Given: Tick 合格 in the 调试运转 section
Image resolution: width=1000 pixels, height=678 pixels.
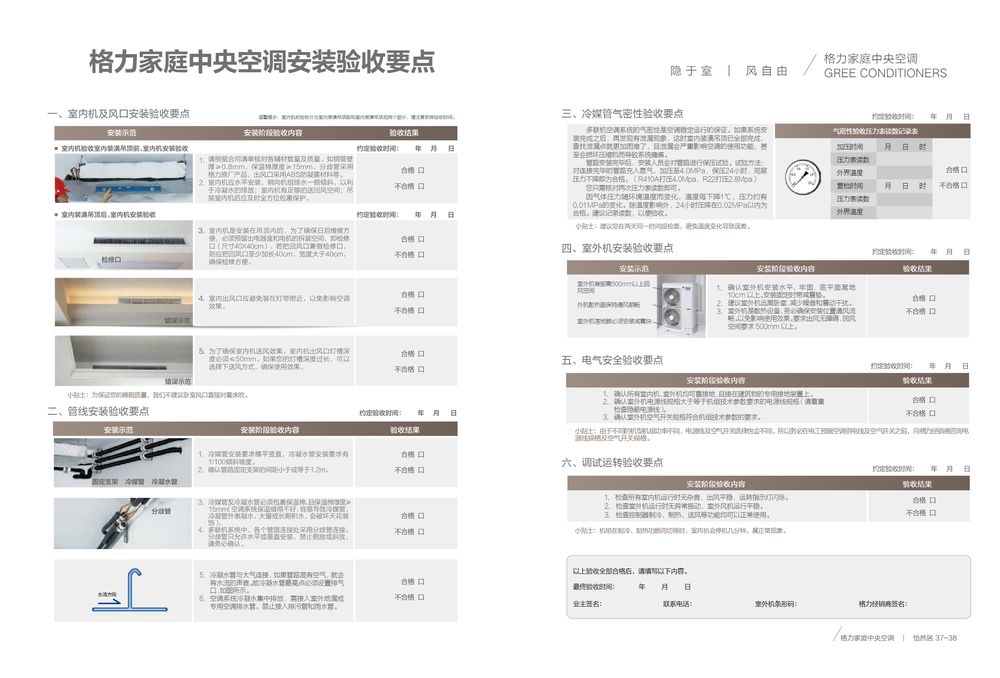Looking at the screenshot, I should tap(933, 500).
